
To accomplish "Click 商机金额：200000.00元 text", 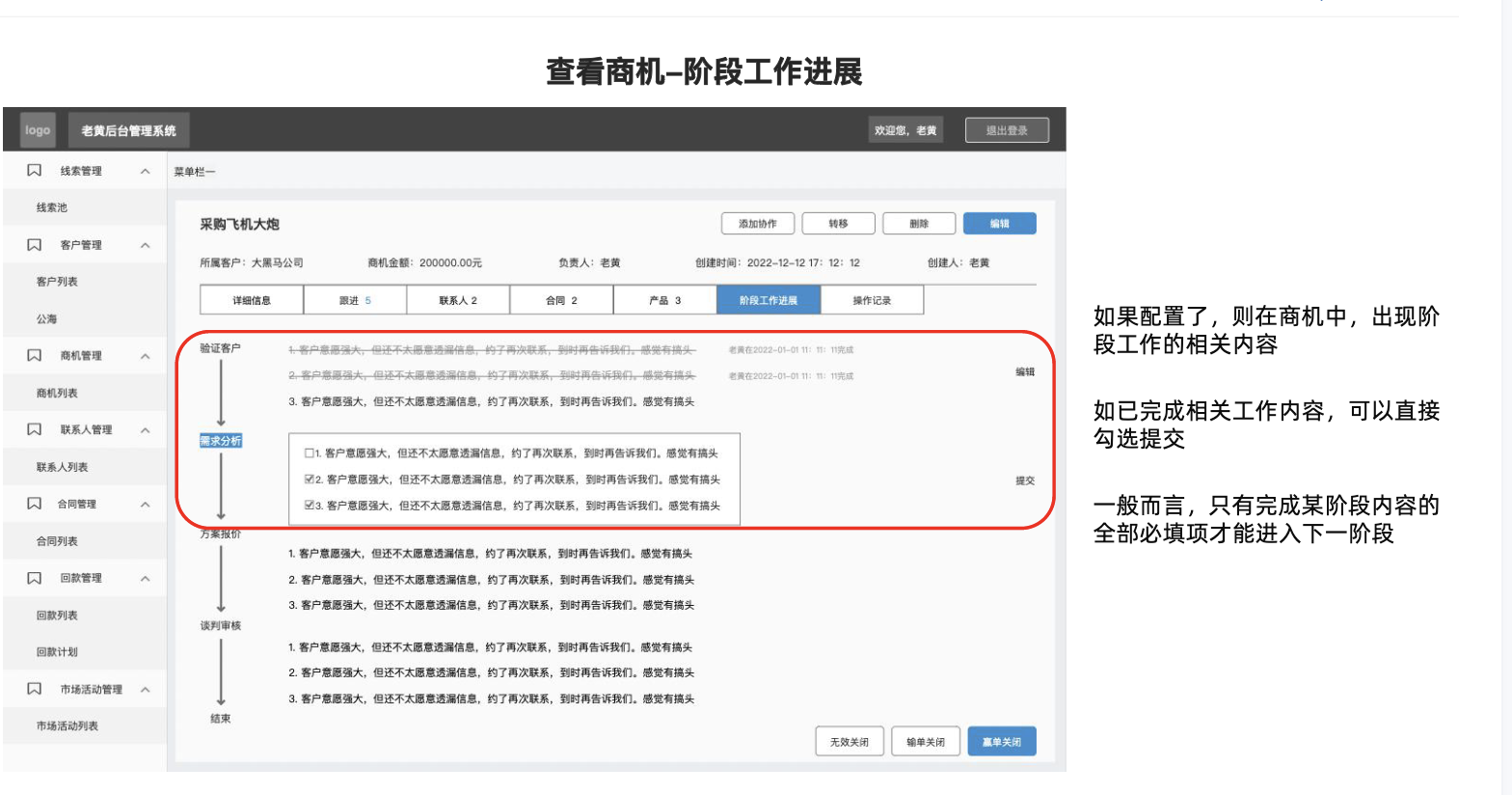I will [425, 262].
